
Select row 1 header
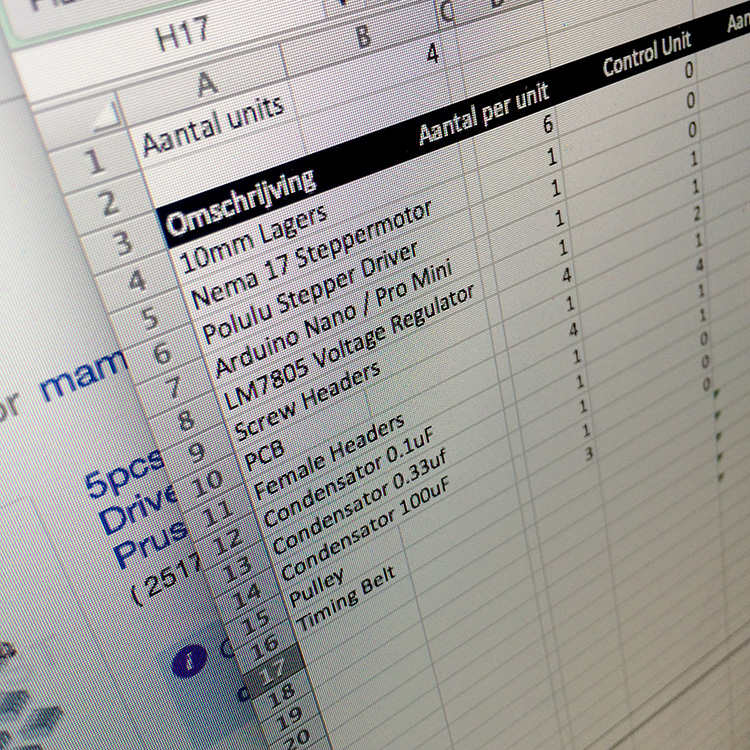(96, 160)
